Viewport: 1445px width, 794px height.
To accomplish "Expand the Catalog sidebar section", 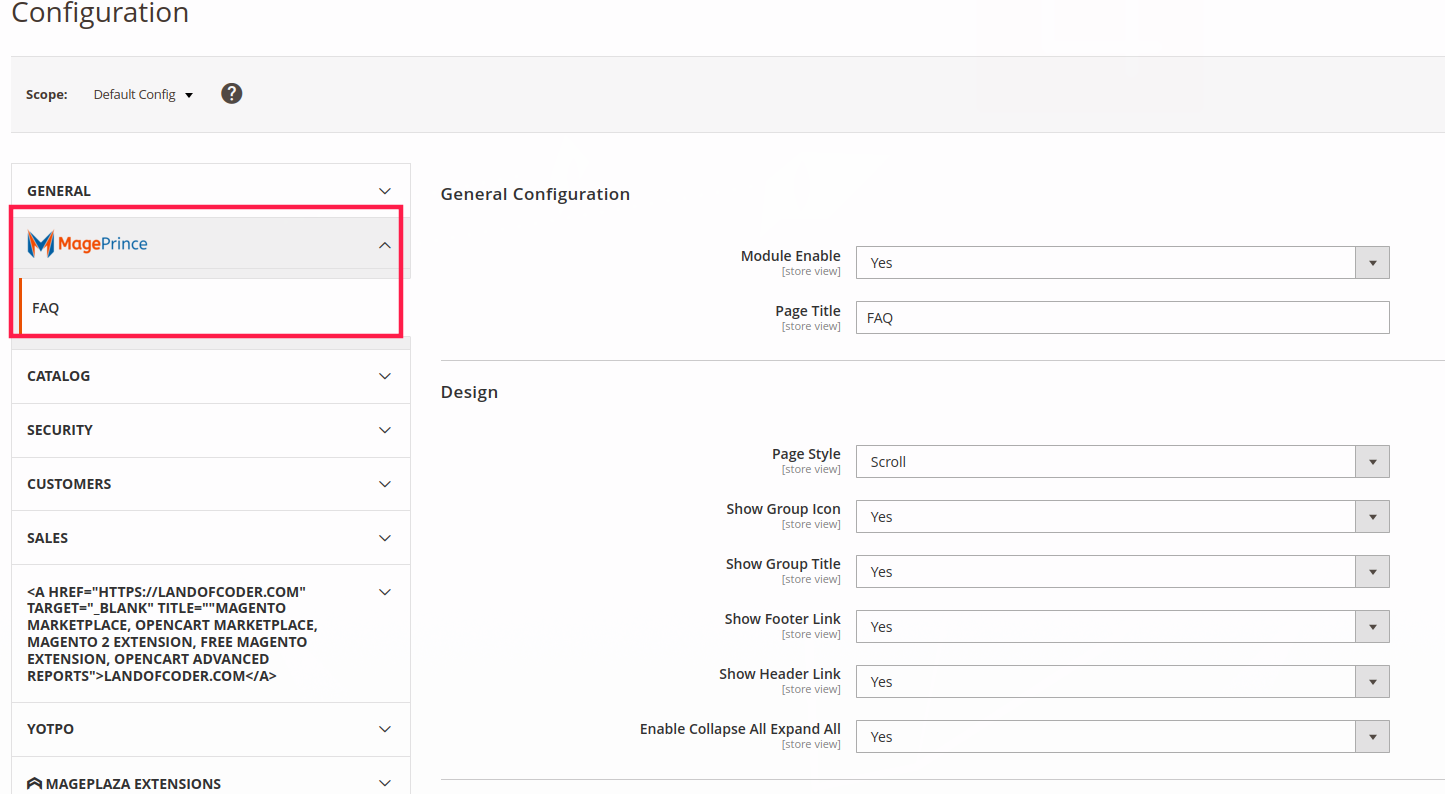I will click(210, 376).
